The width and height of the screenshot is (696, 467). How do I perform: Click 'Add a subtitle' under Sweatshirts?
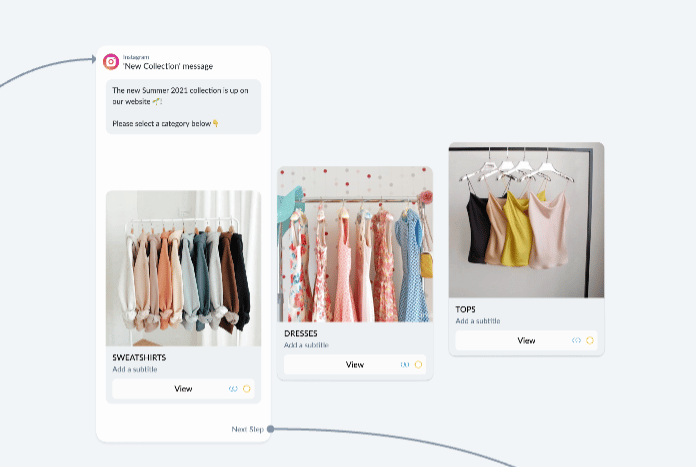(x=134, y=369)
